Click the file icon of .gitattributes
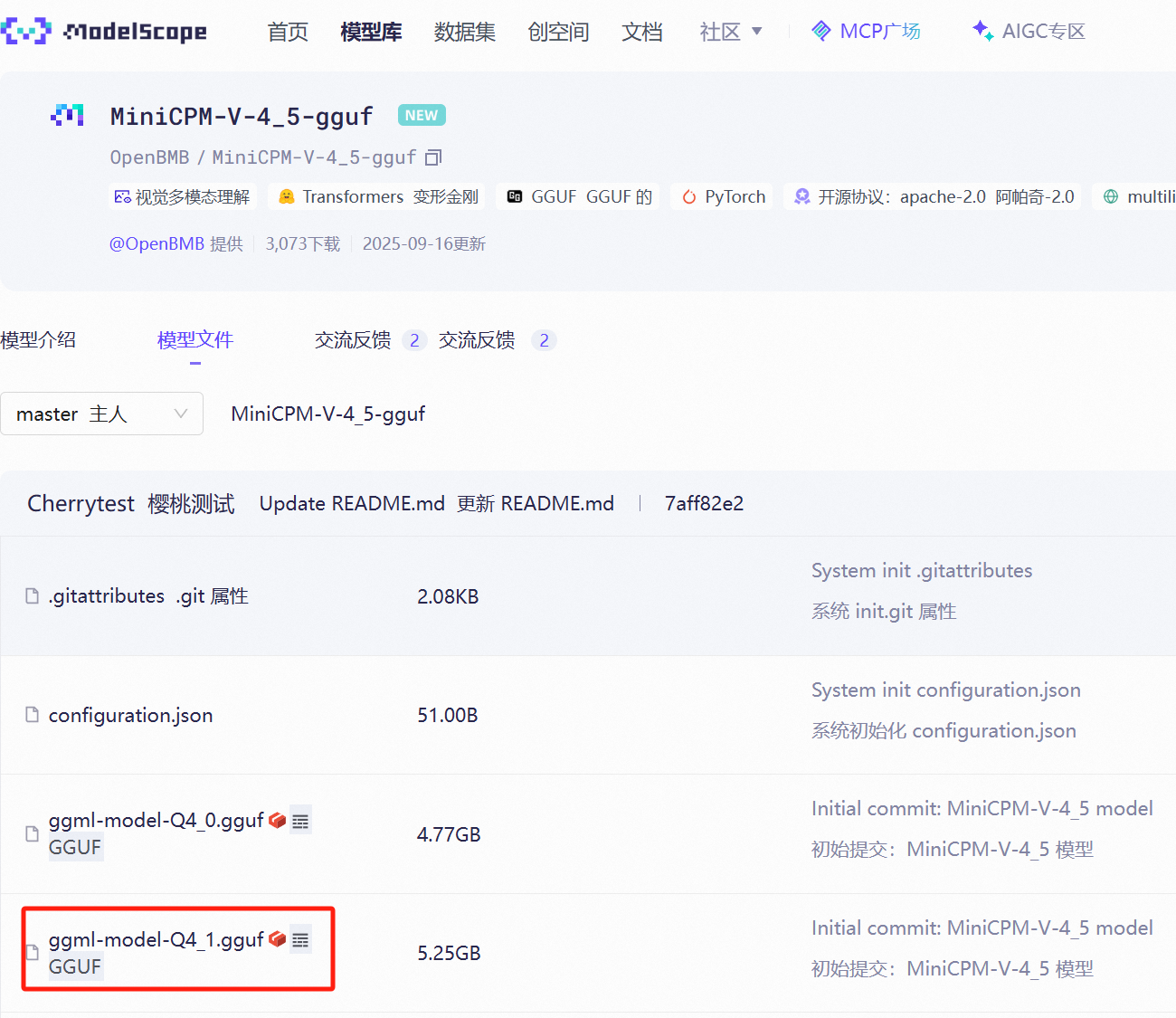Viewport: 1176px width, 1018px height. coord(33,595)
